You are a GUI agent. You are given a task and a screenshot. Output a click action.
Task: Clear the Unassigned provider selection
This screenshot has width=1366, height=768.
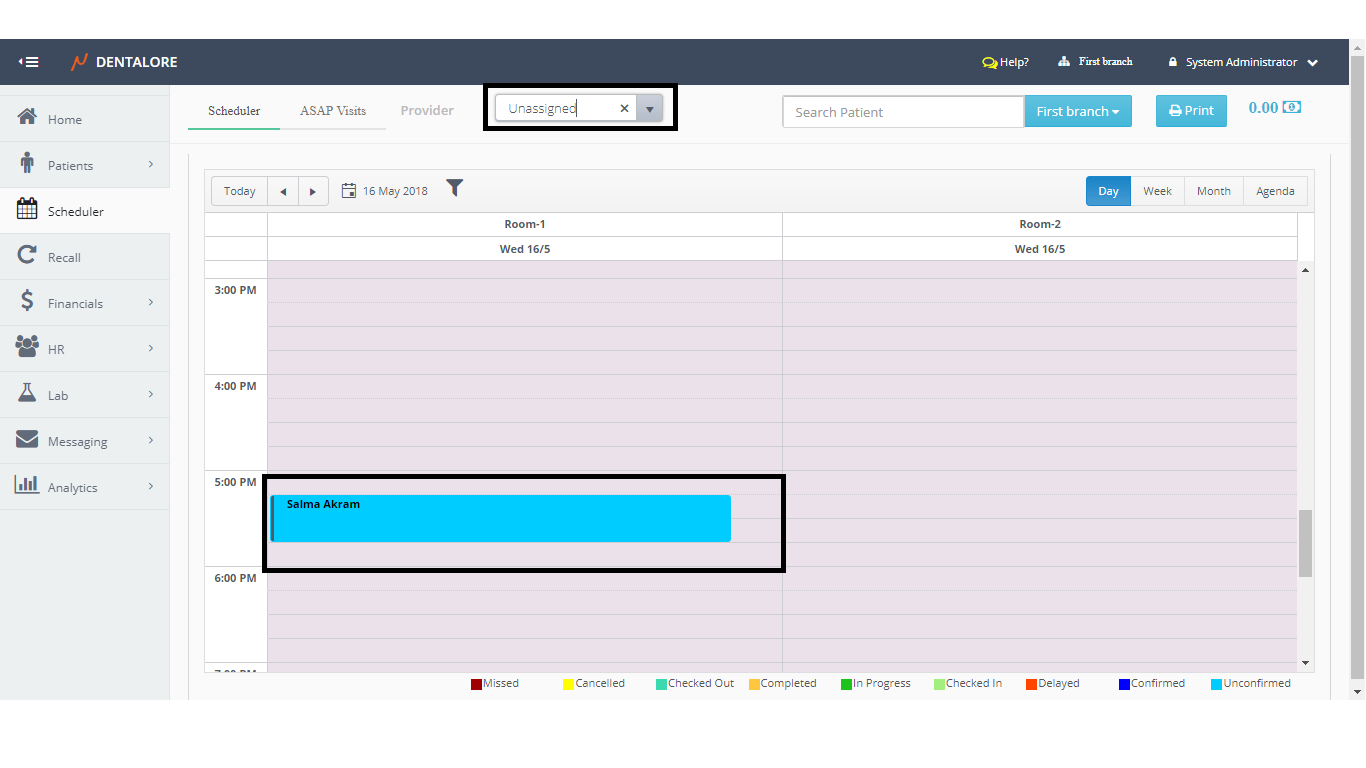(624, 109)
